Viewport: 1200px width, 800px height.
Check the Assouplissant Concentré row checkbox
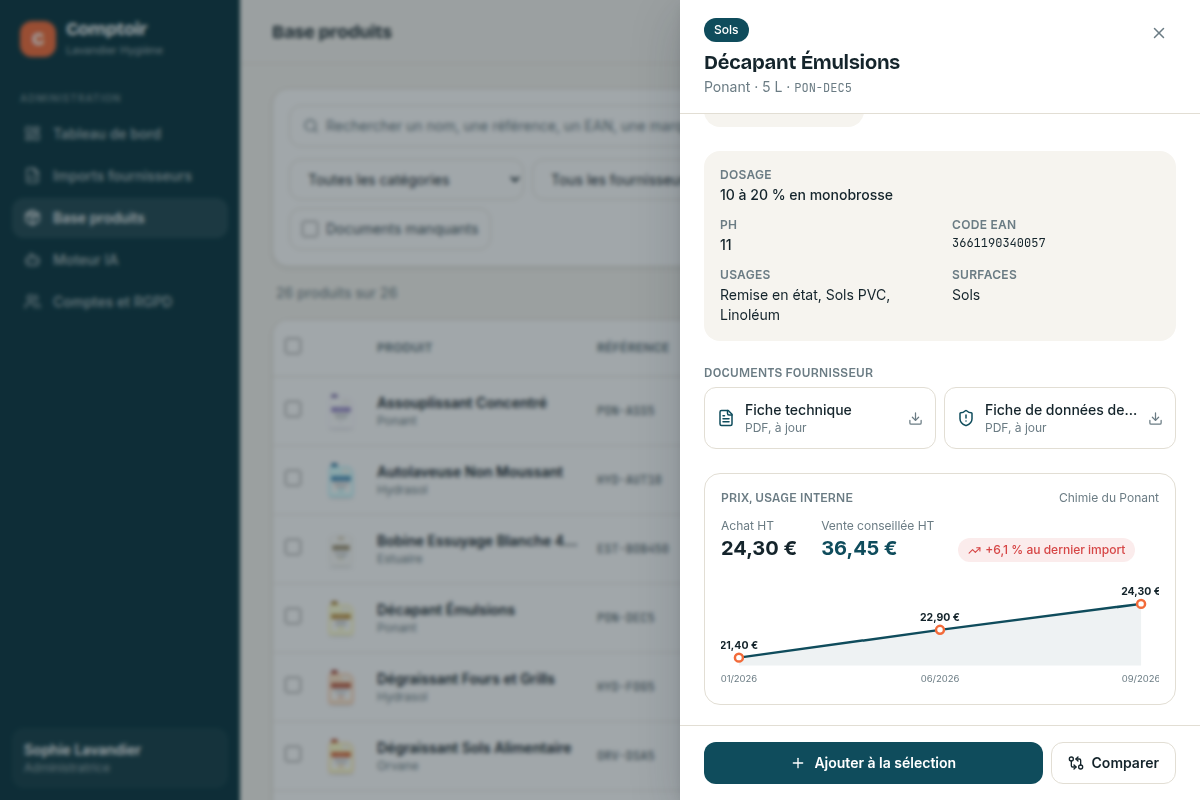[293, 409]
